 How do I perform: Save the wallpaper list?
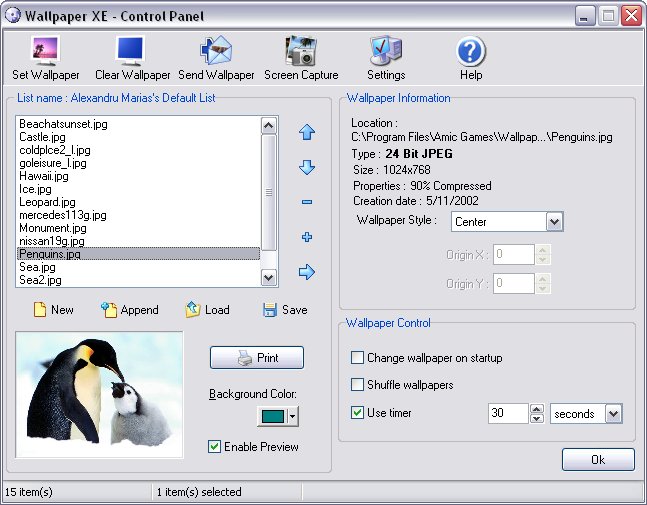pos(285,309)
